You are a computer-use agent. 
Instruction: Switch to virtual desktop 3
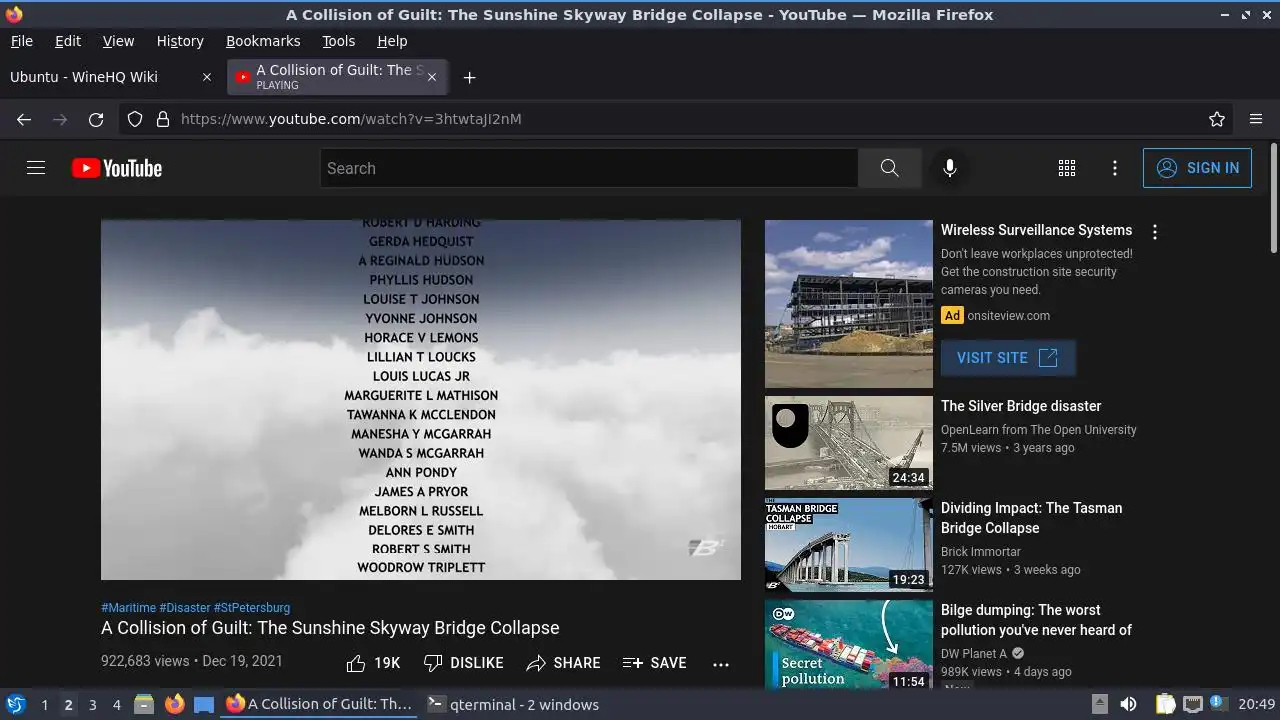coord(92,705)
